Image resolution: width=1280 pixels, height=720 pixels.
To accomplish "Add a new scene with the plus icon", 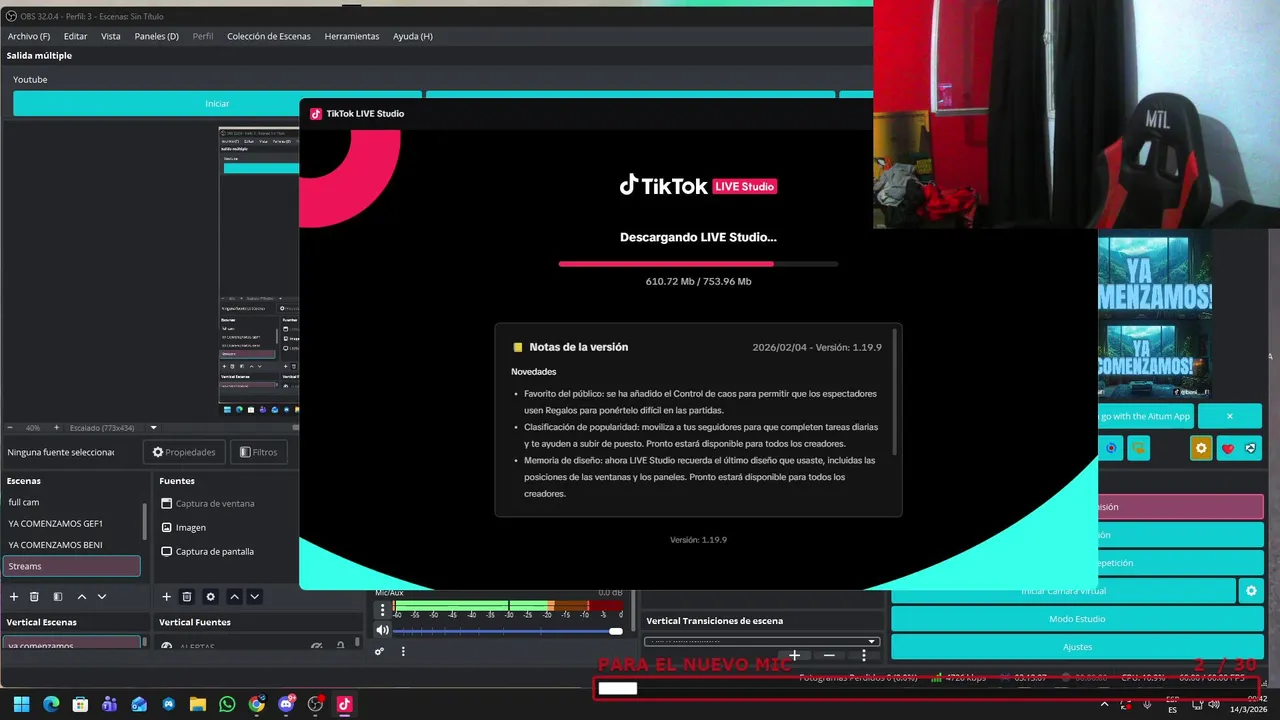I will 14,597.
